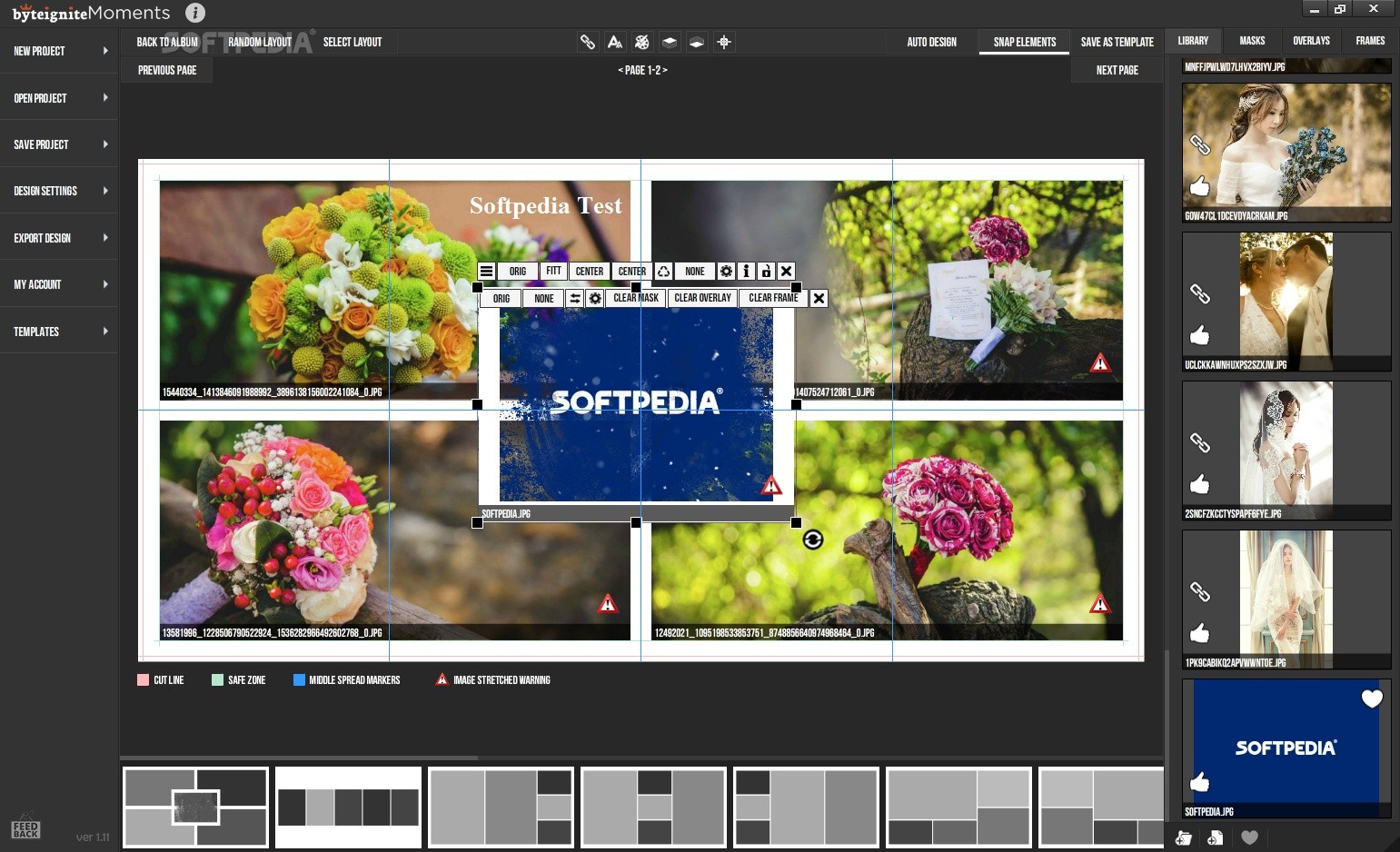Click the add folder icon below the library
The image size is (1400, 852).
pos(1184,837)
